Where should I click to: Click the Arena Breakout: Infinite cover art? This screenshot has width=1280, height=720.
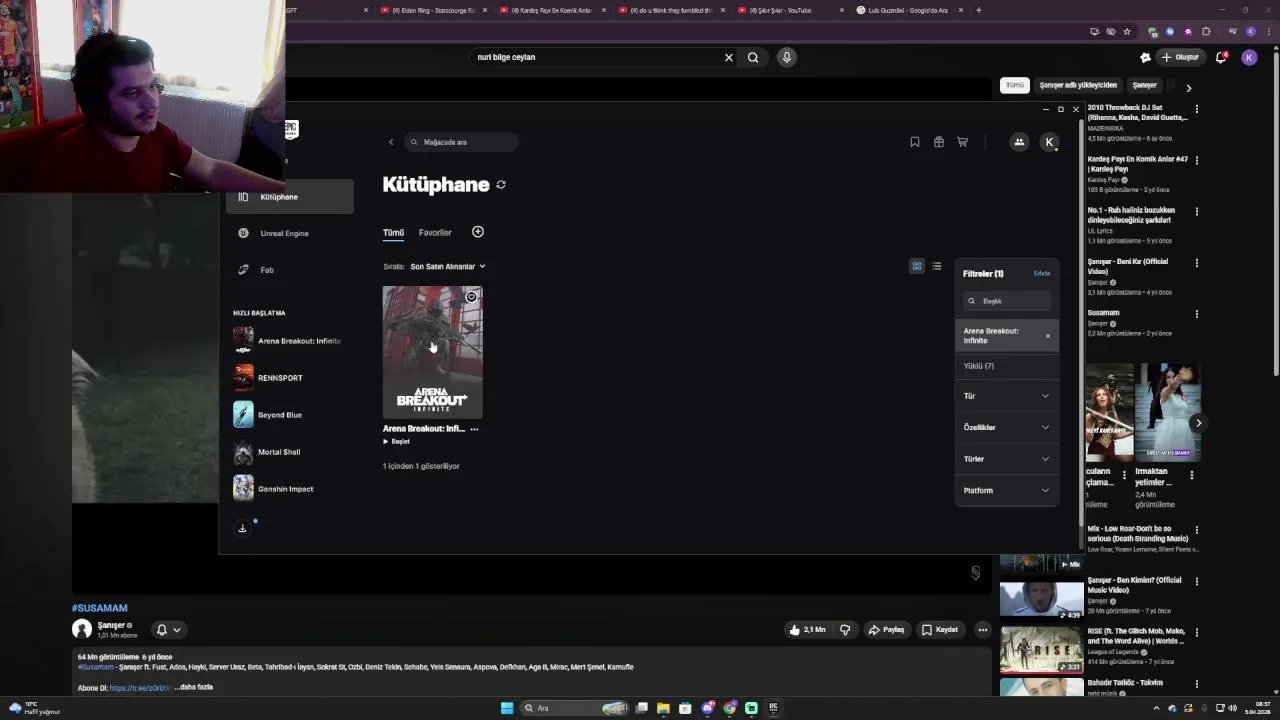(433, 352)
